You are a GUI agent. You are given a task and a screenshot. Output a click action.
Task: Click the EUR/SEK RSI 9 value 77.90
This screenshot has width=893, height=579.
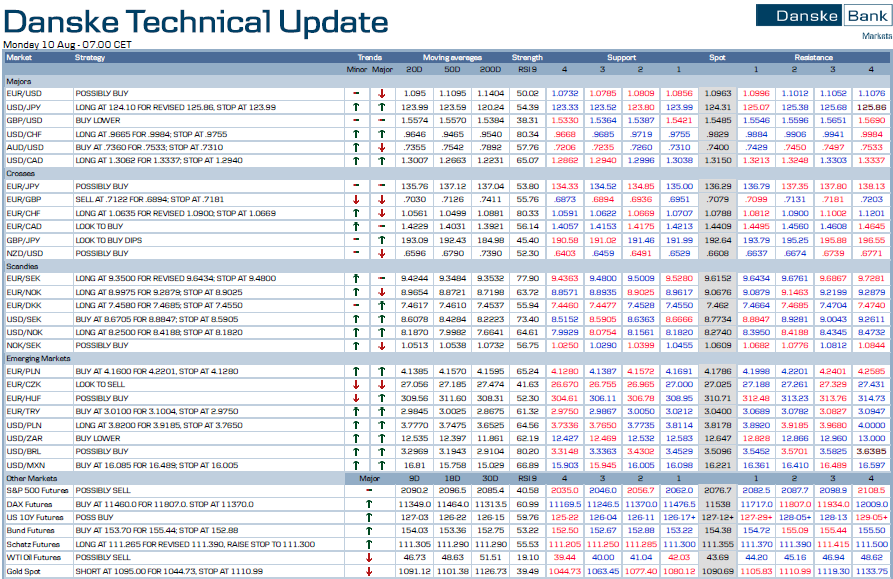[x=527, y=279]
